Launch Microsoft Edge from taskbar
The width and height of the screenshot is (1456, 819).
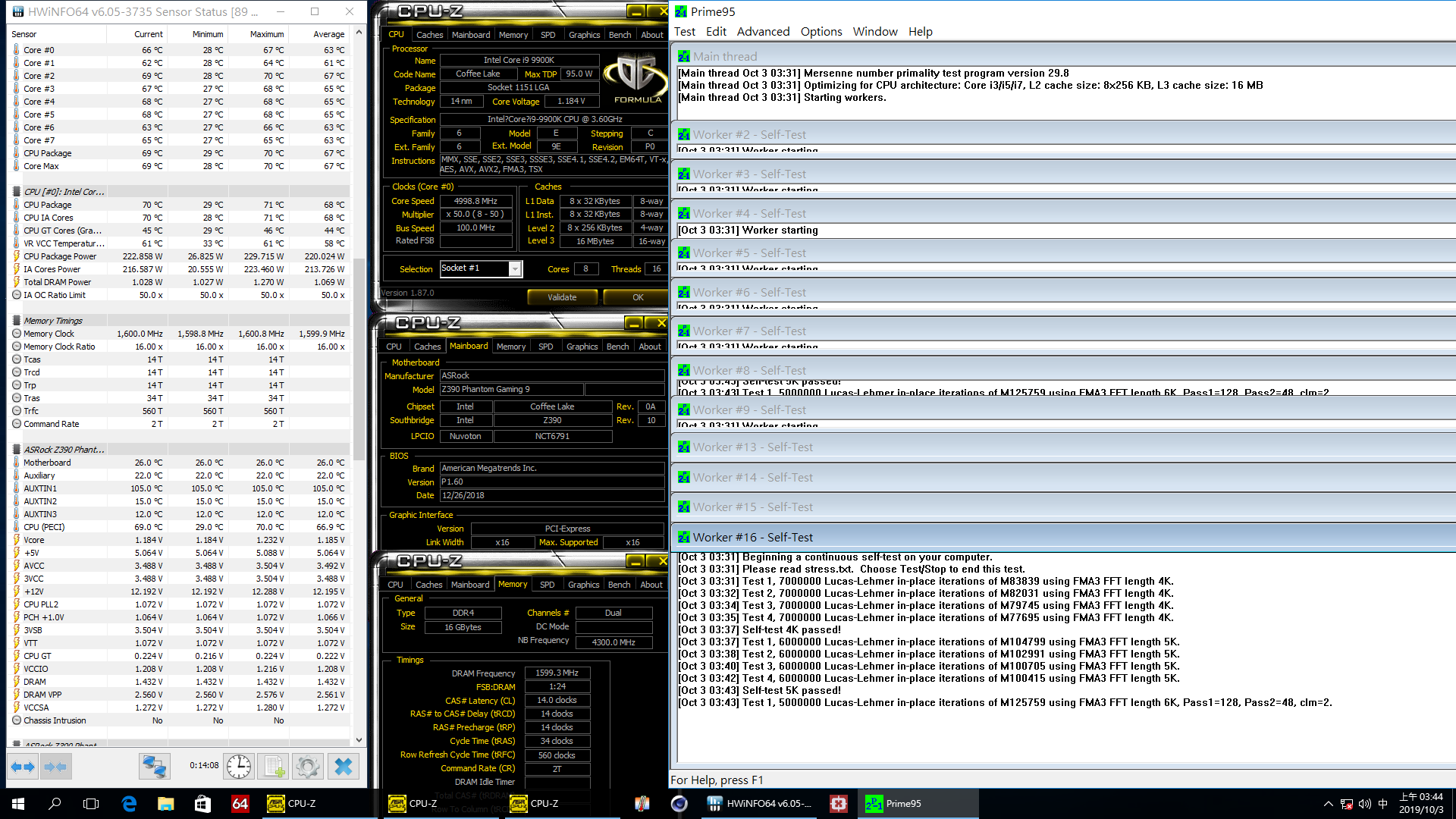pos(129,804)
